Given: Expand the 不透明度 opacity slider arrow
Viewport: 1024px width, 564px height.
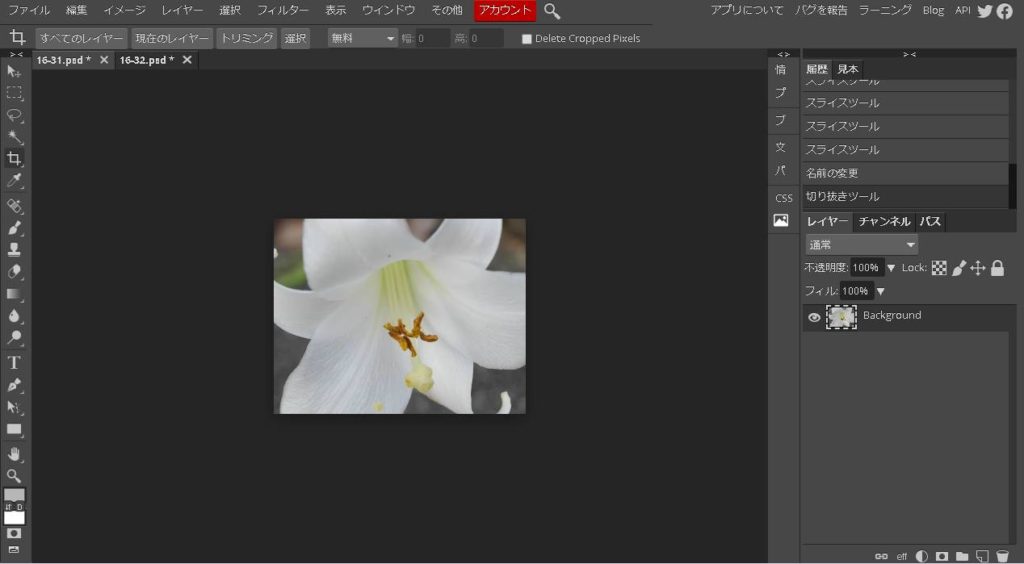Looking at the screenshot, I should tap(891, 268).
